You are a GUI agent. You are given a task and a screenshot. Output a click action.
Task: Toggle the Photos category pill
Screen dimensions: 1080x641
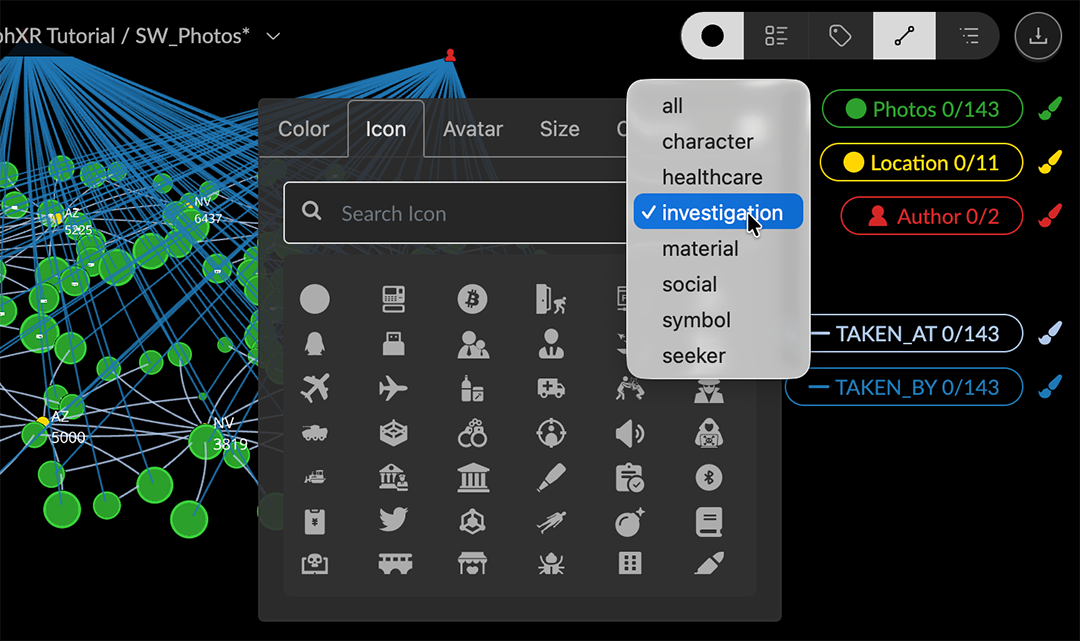pos(921,109)
